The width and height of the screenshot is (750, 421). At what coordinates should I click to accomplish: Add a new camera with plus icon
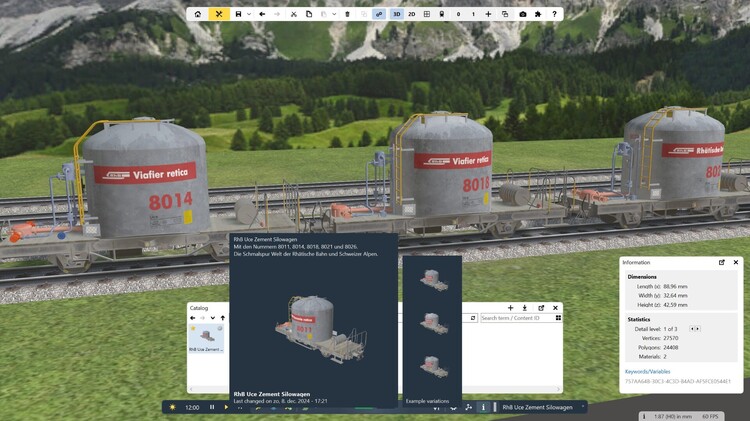click(x=488, y=14)
